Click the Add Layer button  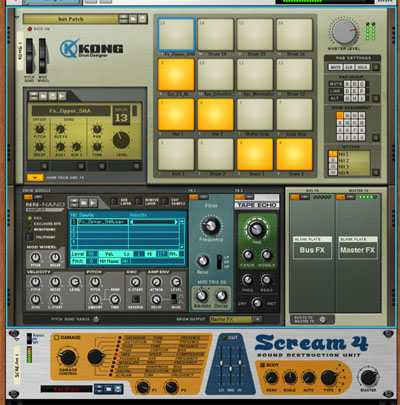click(x=114, y=201)
